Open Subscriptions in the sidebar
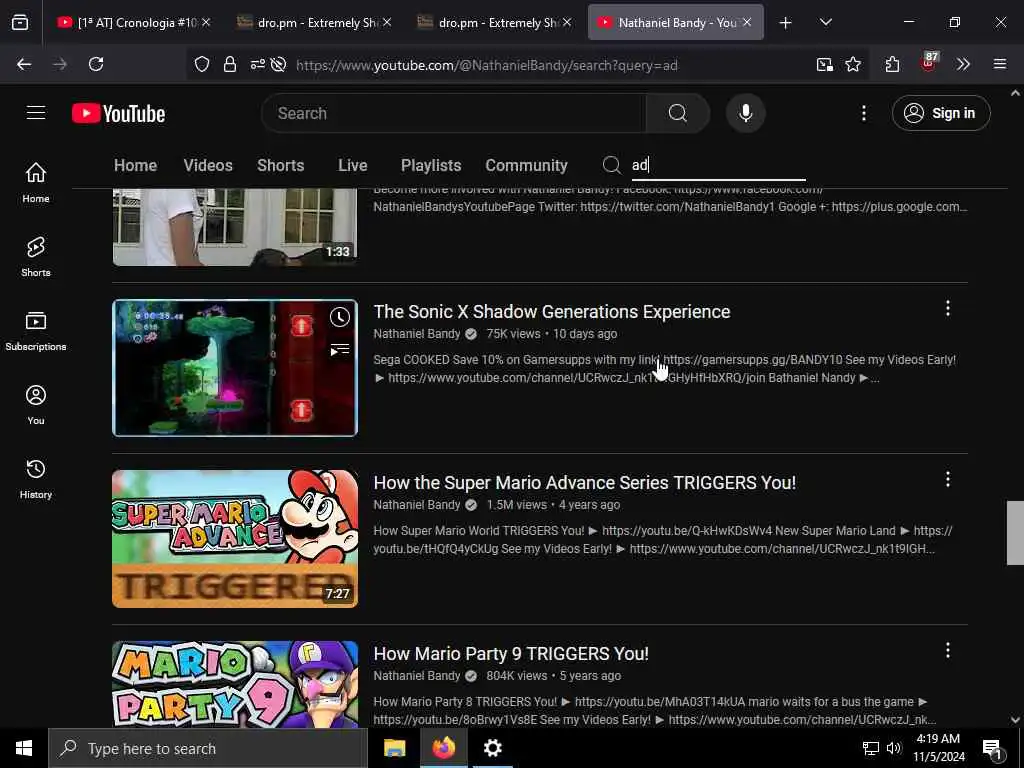The image size is (1024, 768). click(36, 330)
